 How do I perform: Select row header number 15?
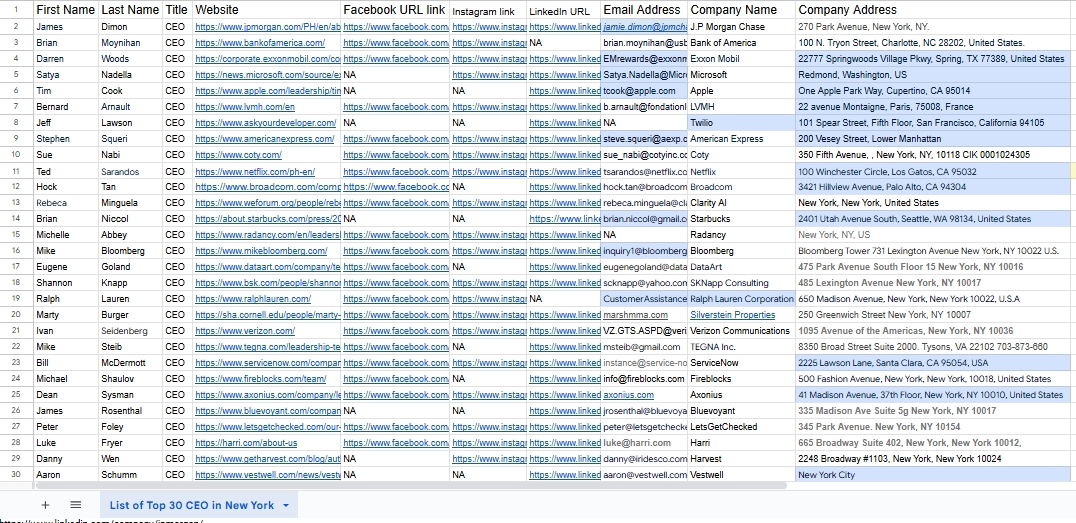click(x=16, y=235)
